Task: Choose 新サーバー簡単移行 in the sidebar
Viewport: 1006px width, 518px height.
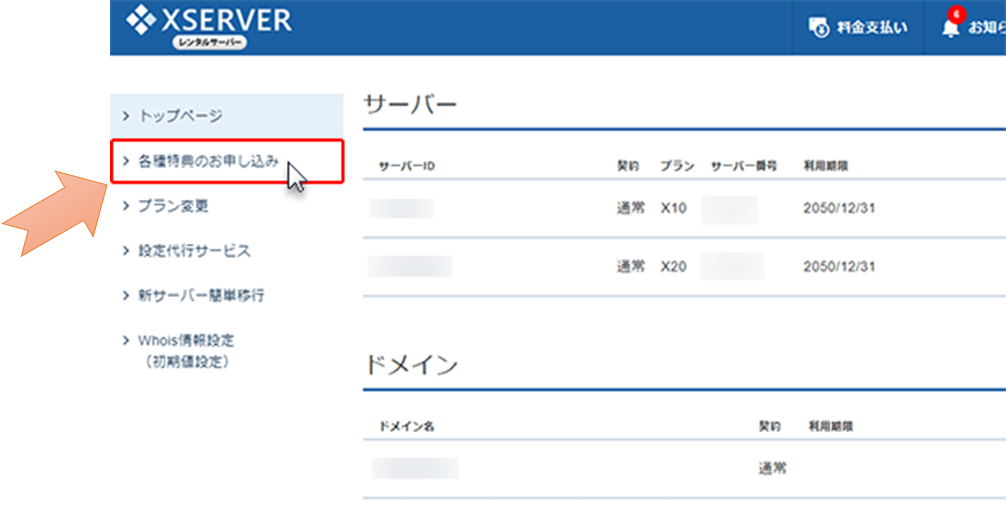Action: [x=201, y=296]
